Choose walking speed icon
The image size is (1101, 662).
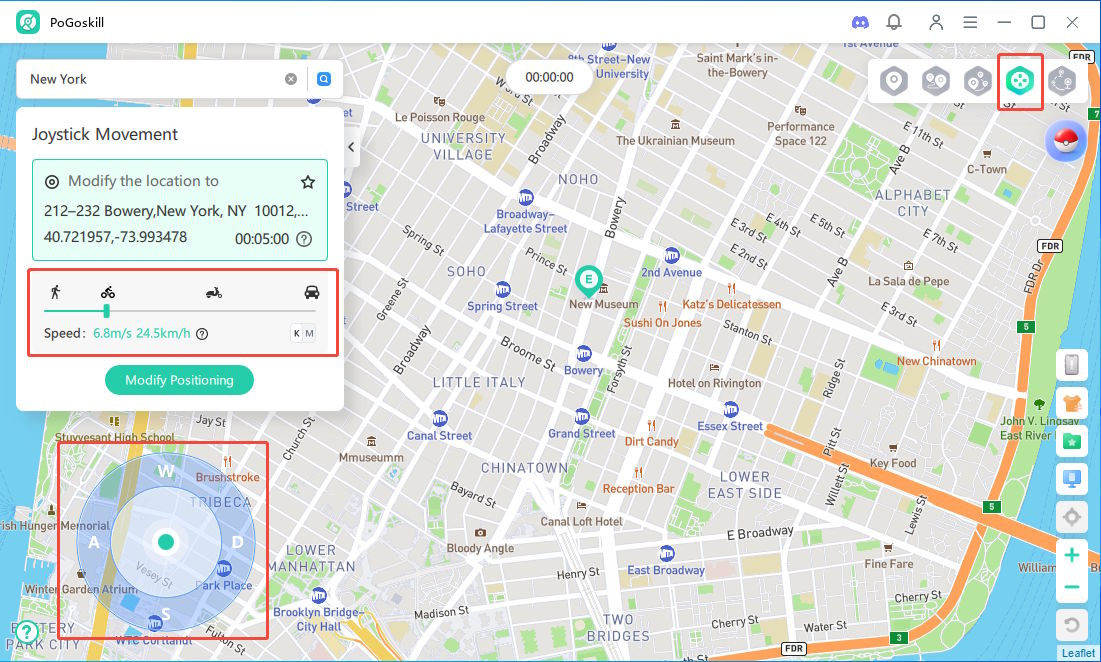click(x=55, y=292)
